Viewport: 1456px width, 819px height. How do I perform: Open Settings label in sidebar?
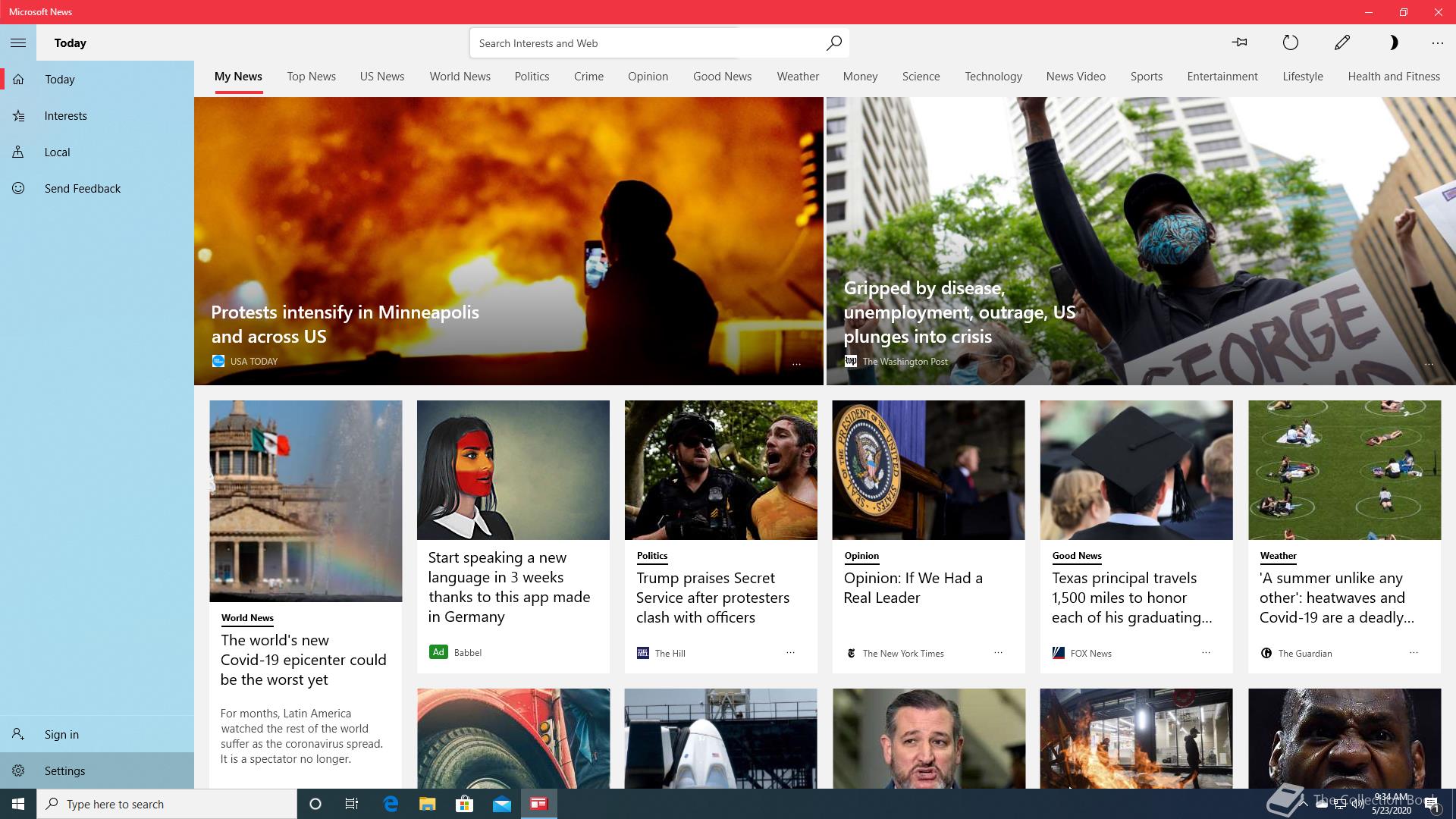pos(64,770)
